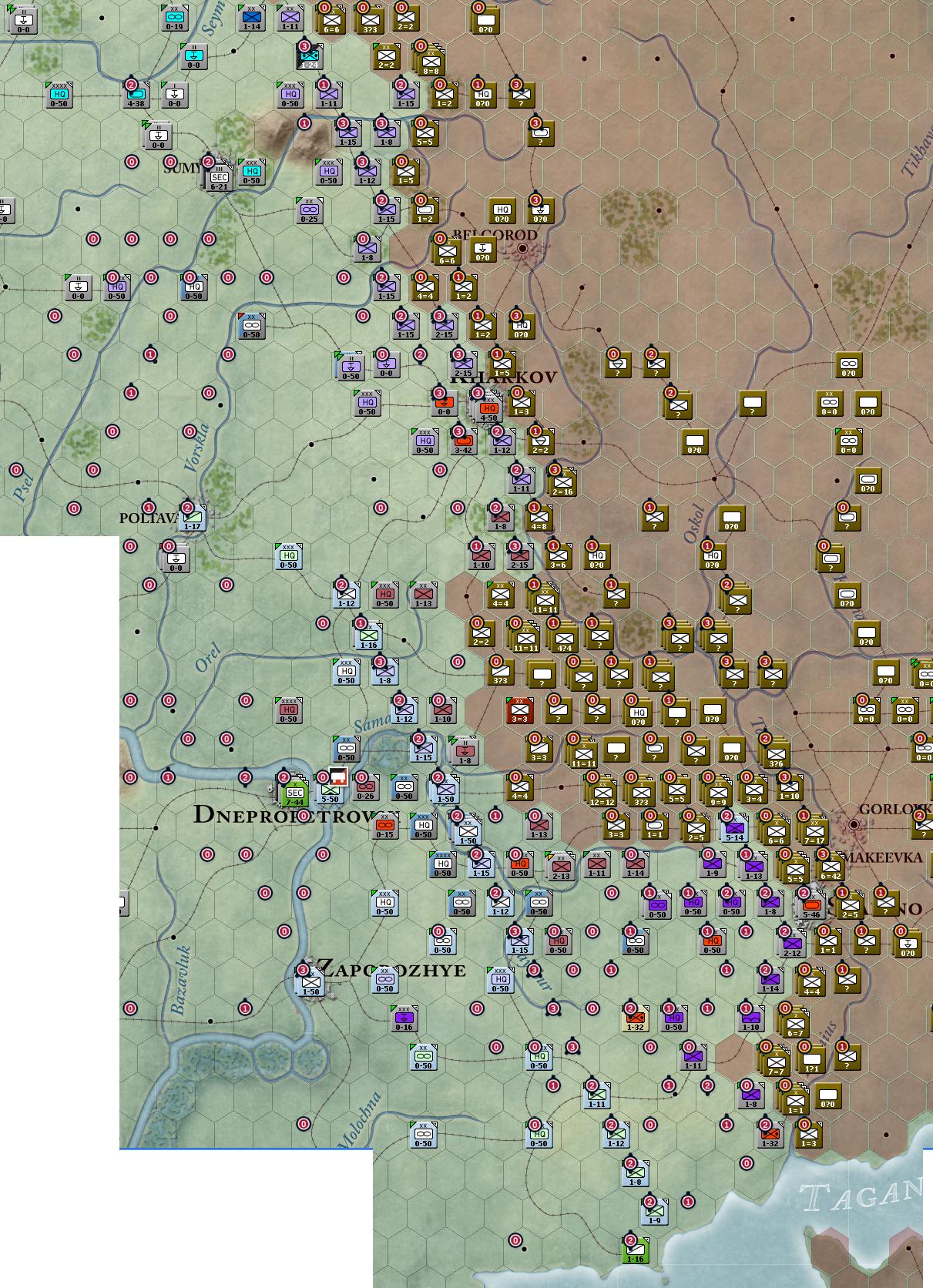Select the Soviet 1?1 counter

811,1061
